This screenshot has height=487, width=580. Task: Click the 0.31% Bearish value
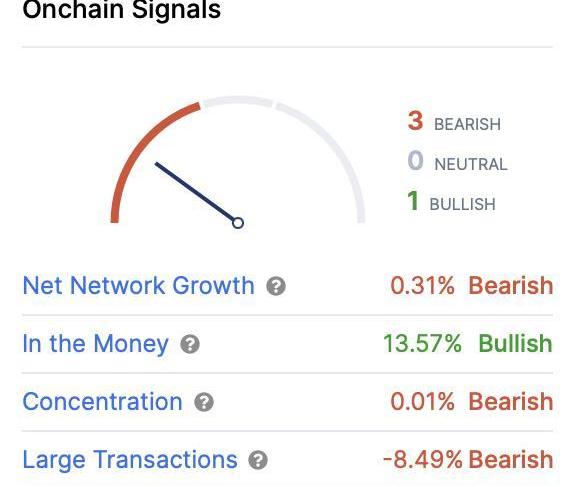pyautogui.click(x=472, y=285)
